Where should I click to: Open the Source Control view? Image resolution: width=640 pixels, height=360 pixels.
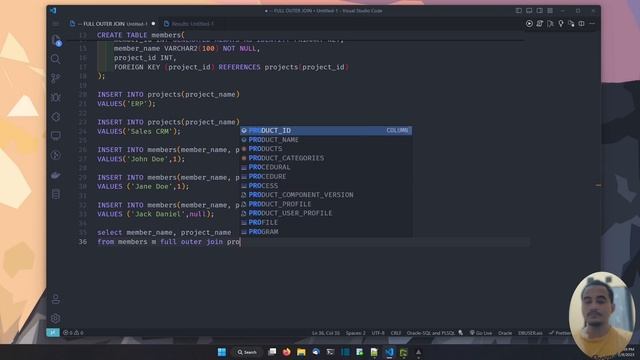click(56, 78)
